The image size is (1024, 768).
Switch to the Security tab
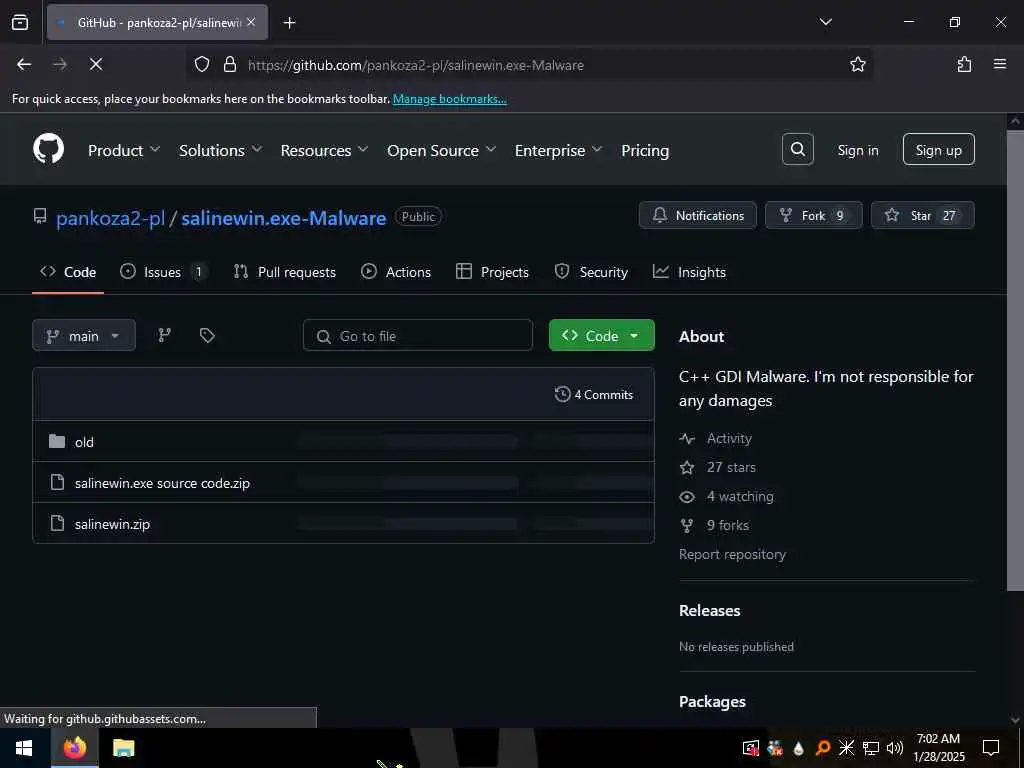pos(591,272)
